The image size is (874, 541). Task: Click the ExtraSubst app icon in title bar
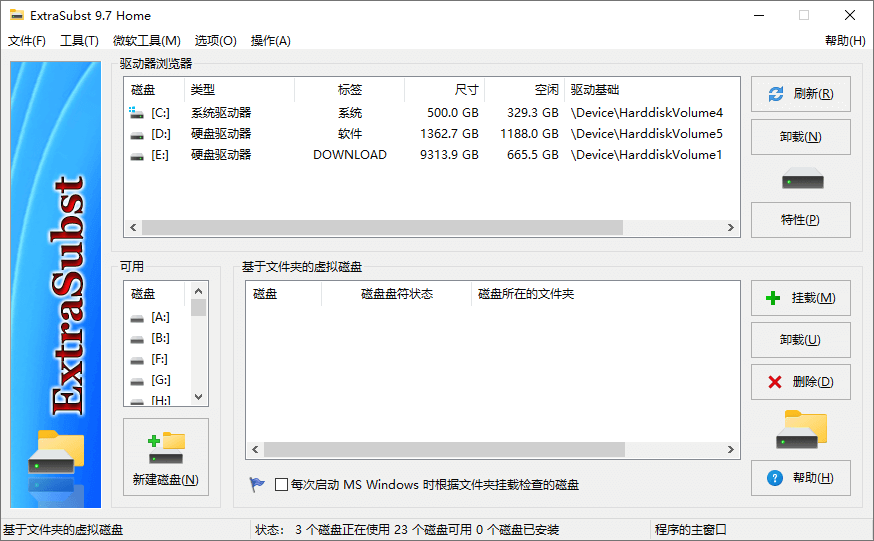click(17, 15)
